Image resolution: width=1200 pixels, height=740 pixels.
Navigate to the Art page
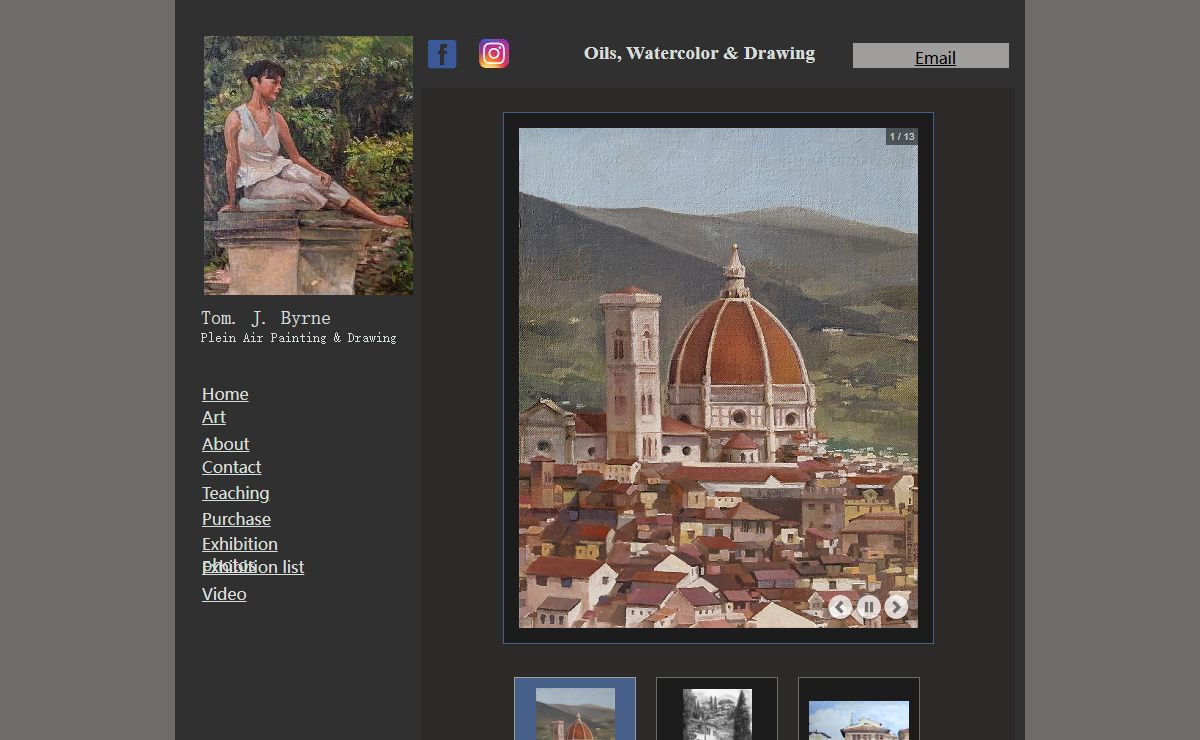point(214,417)
